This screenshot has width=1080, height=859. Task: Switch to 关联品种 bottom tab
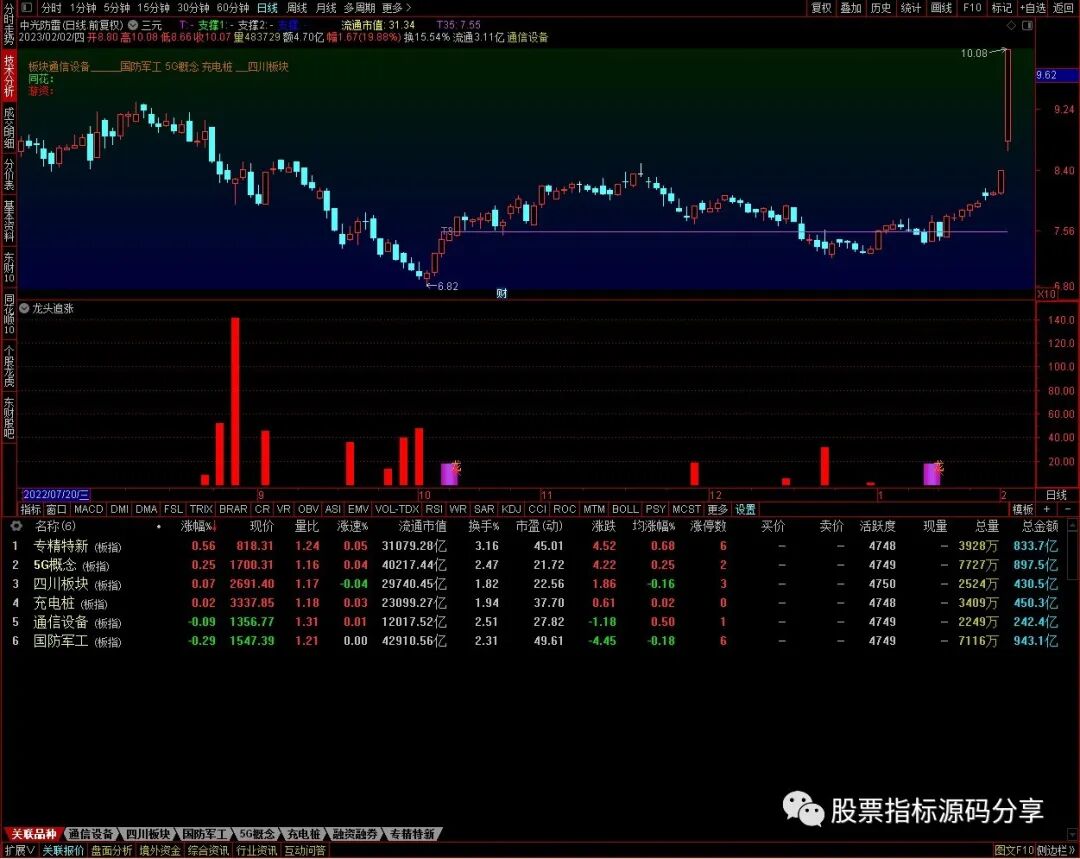pyautogui.click(x=33, y=834)
